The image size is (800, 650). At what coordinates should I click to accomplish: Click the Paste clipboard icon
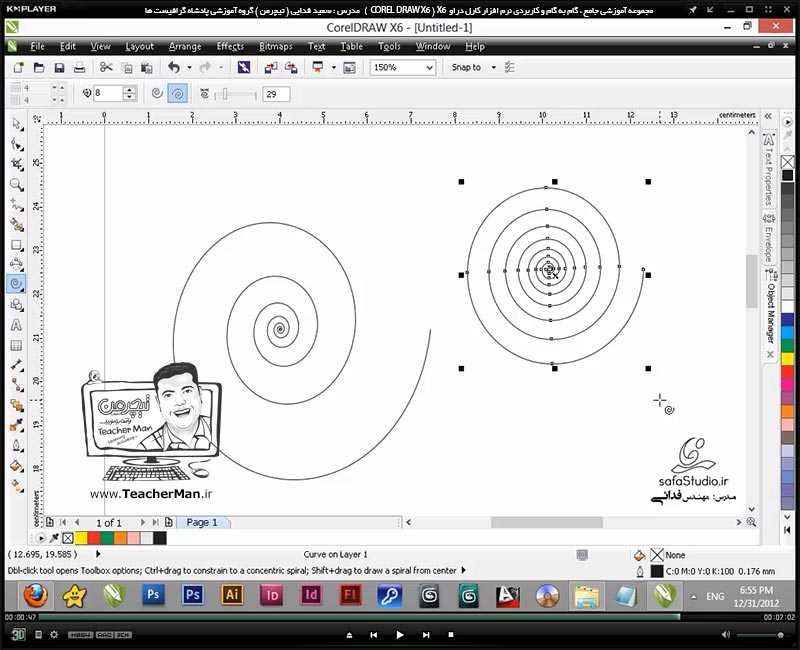(146, 67)
